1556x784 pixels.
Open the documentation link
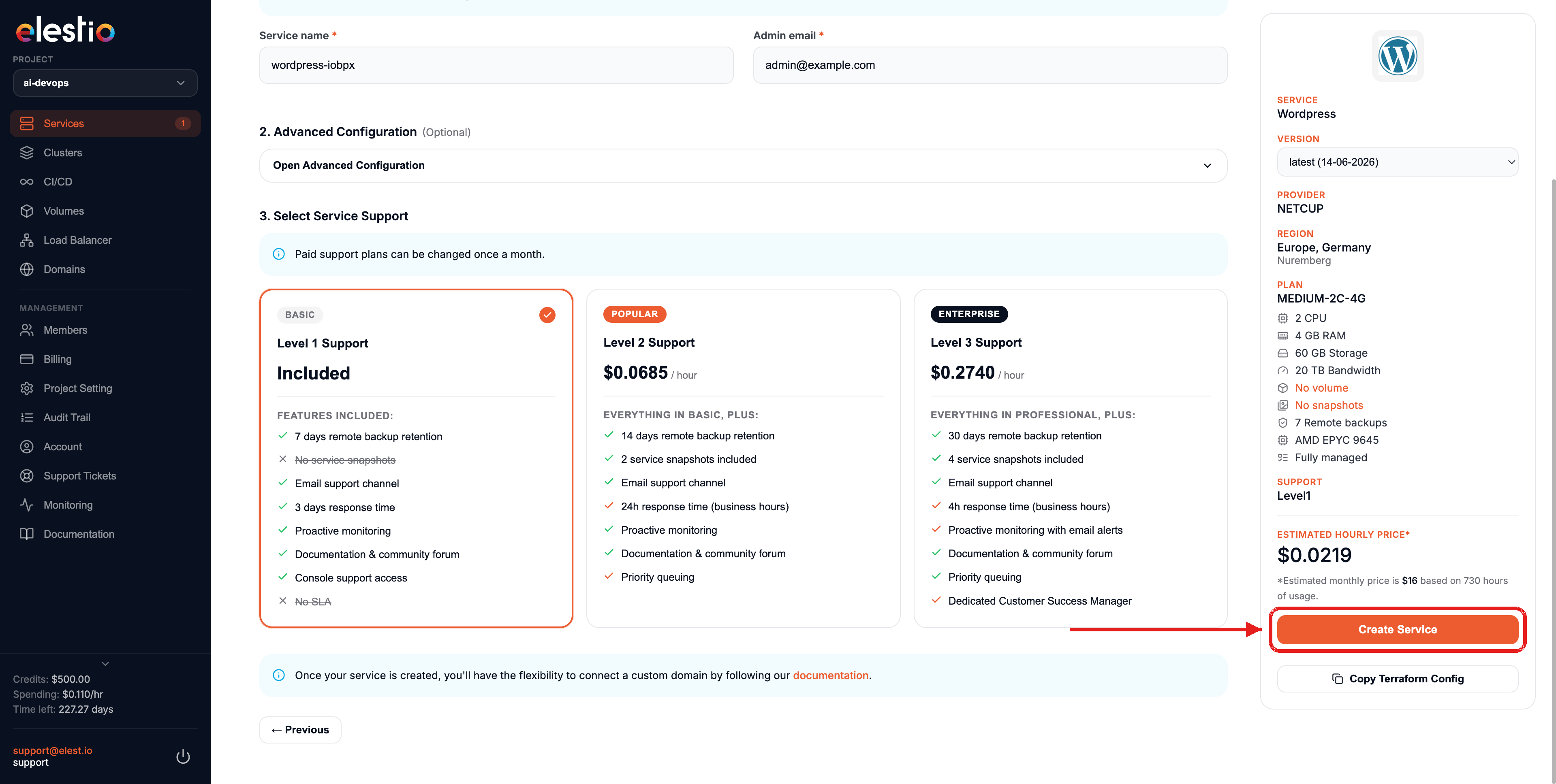tap(831, 675)
